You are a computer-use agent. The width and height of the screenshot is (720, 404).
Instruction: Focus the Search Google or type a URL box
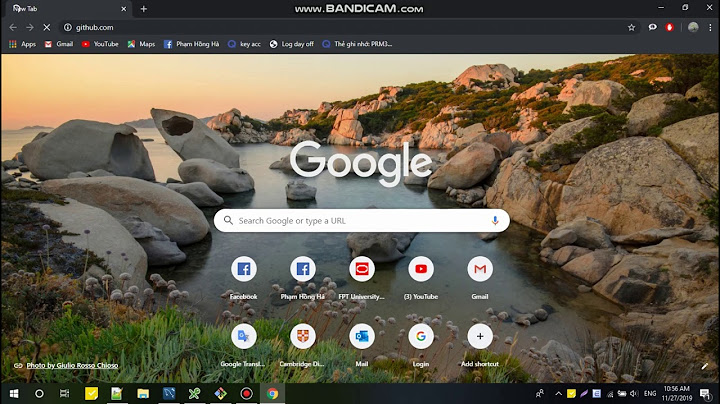tap(361, 221)
